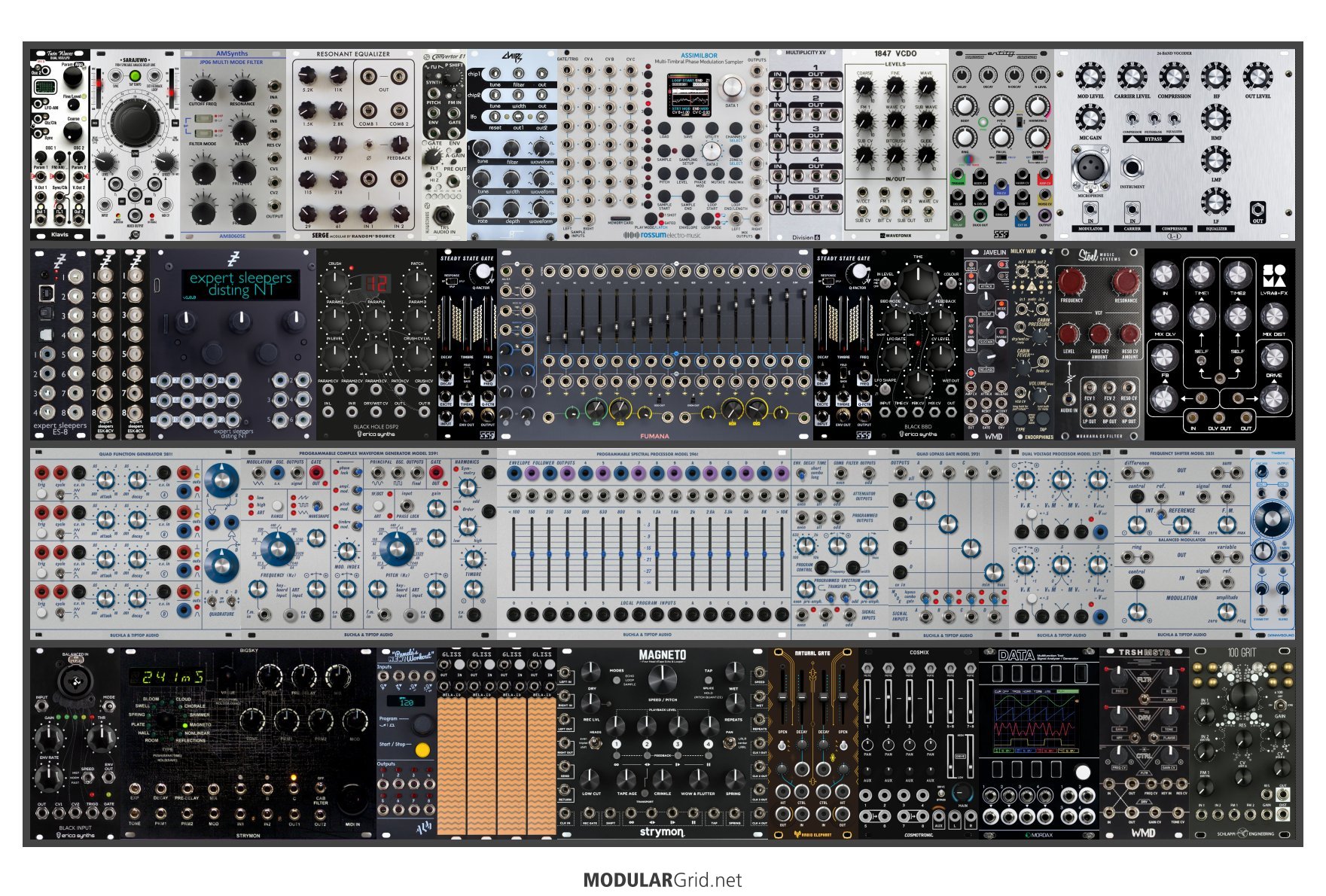The width and height of the screenshot is (1326, 896).
Task: Turn the CARRIER LEVEL knob on the vocoder
Action: [1132, 77]
